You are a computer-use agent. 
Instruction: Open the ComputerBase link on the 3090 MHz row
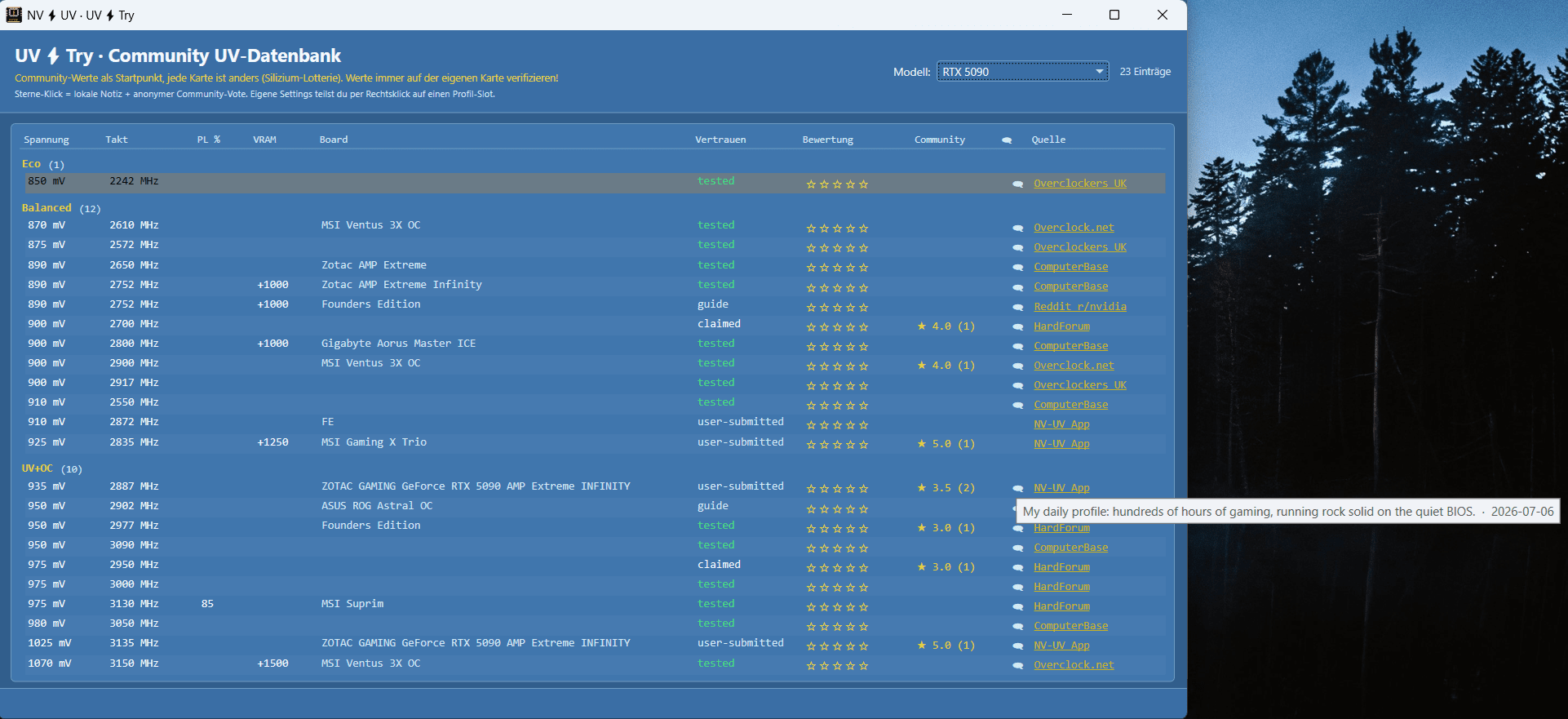tap(1071, 548)
